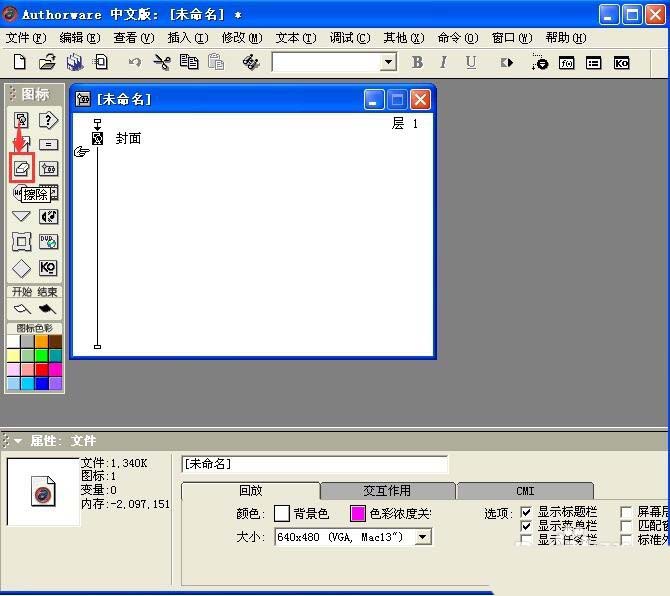This screenshot has height=596, width=670.
Task: Toggle the 显示菜单栏 checkbox
Action: point(526,526)
